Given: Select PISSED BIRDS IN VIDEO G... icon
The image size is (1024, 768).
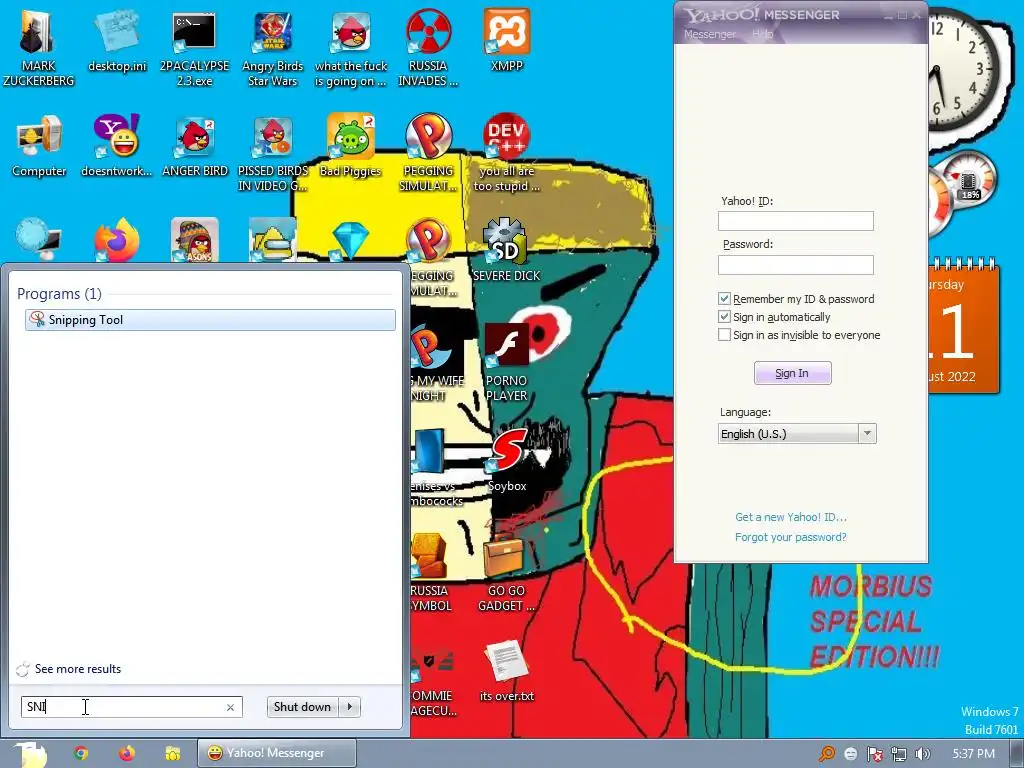Looking at the screenshot, I should click(272, 153).
